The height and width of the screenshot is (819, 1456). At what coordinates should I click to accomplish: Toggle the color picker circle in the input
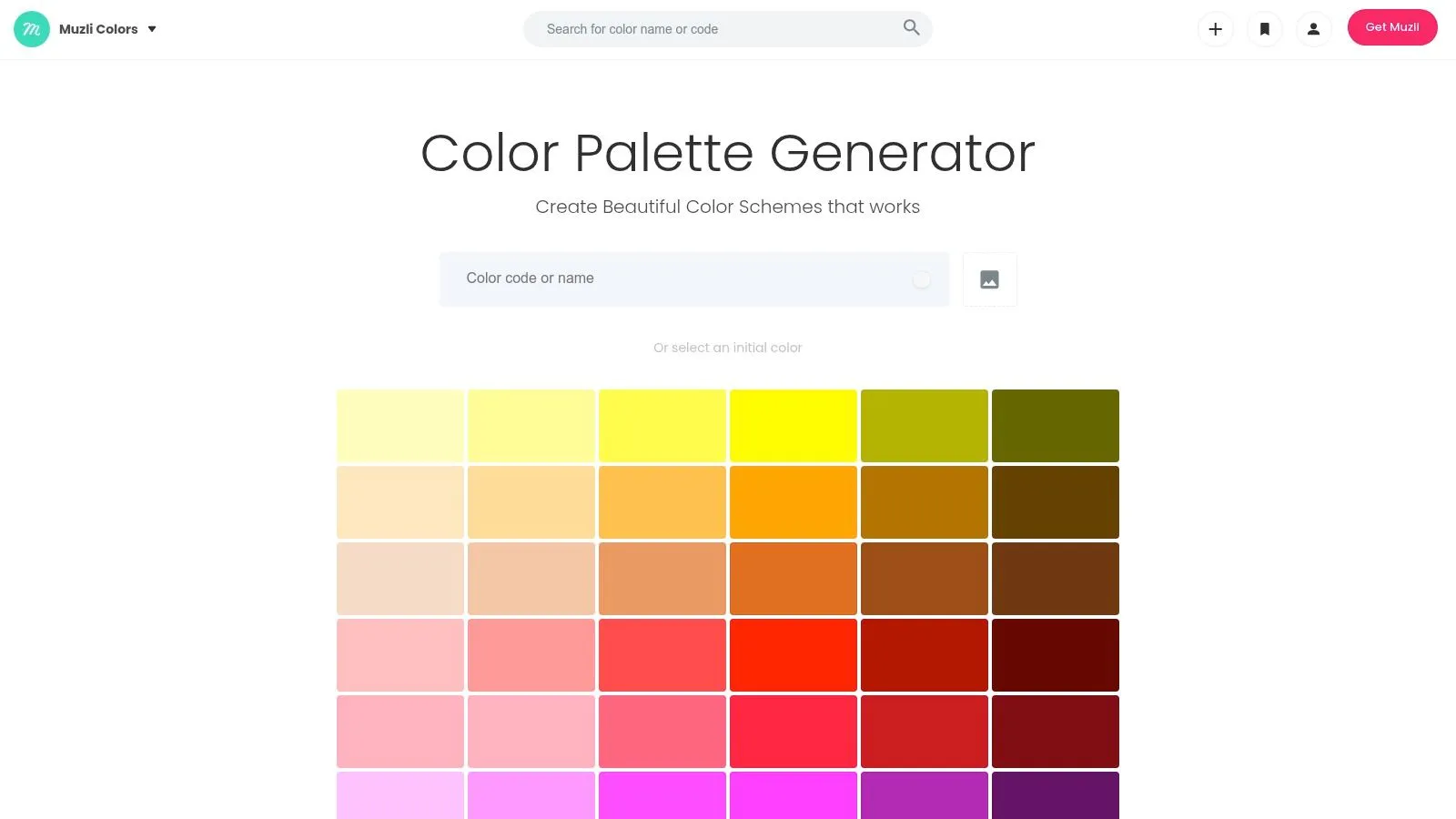[x=922, y=279]
